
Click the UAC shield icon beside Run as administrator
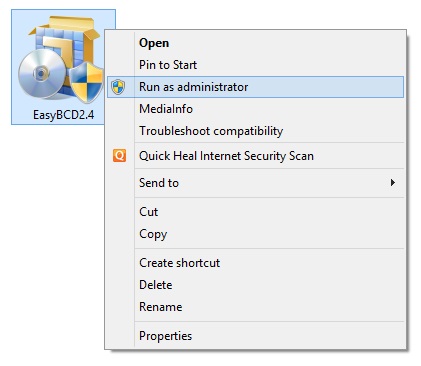[x=118, y=87]
